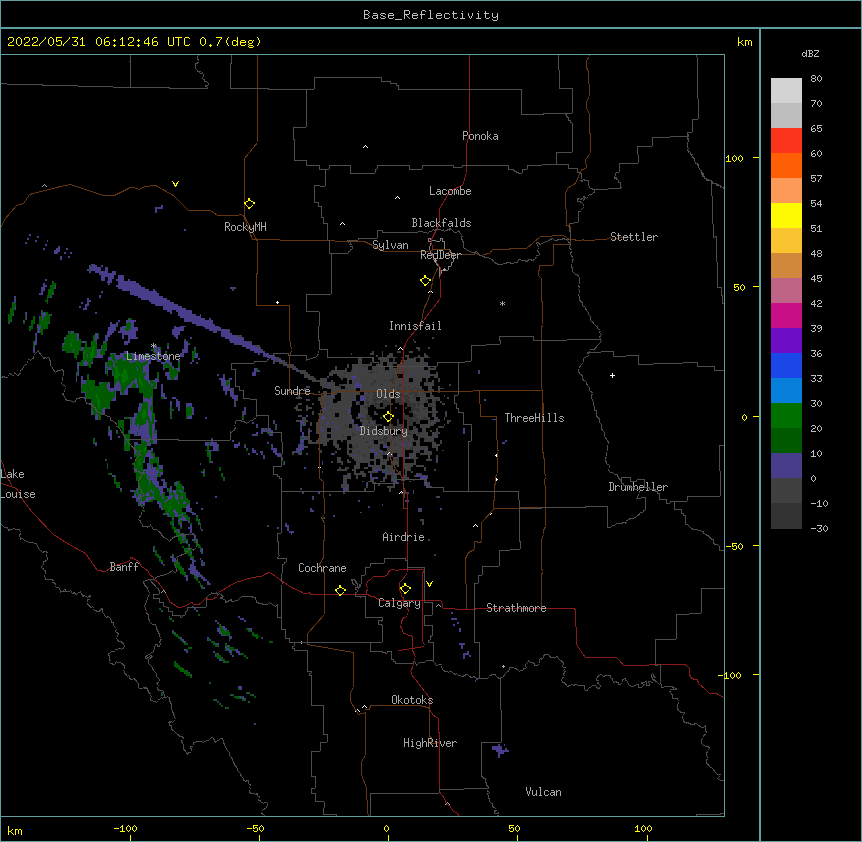Click the Innisfail town label
Screen dimensions: 862x842
tap(415, 326)
